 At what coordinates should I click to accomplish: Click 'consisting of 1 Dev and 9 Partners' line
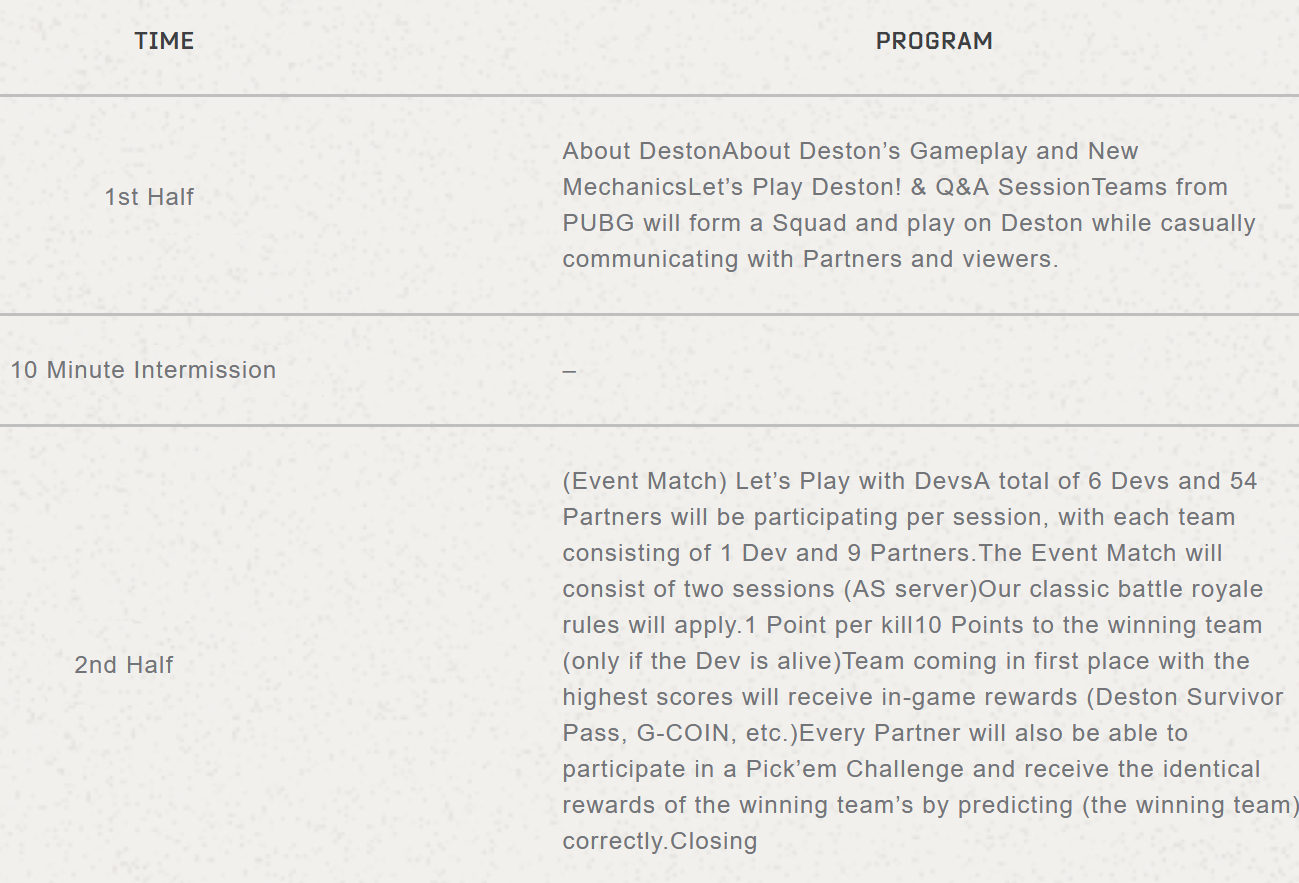tap(766, 553)
